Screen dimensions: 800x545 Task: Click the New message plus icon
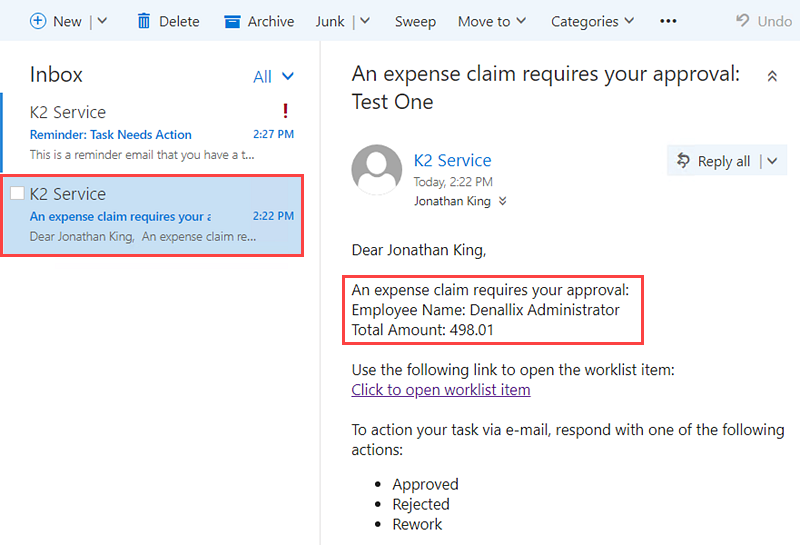click(x=38, y=21)
